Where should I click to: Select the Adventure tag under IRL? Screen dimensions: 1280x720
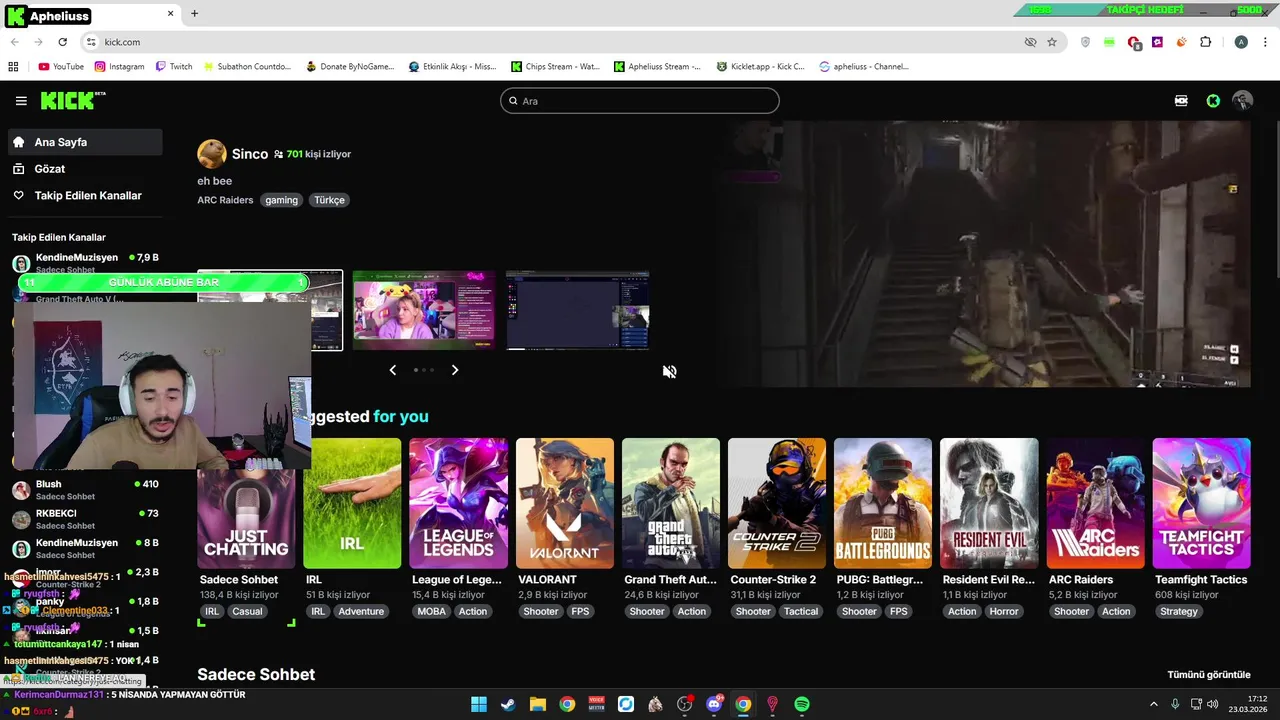tap(361, 612)
